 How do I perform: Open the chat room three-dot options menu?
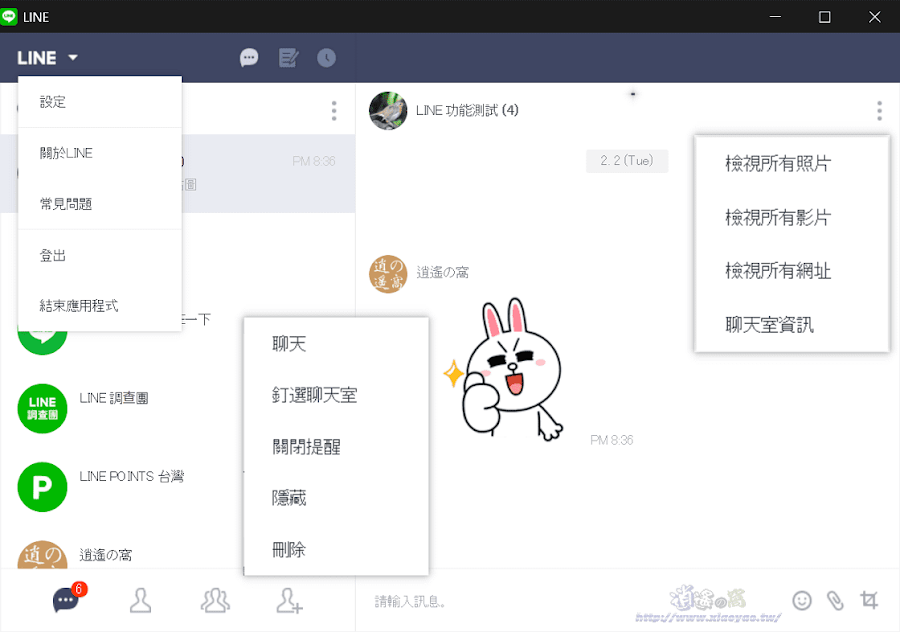(x=879, y=111)
